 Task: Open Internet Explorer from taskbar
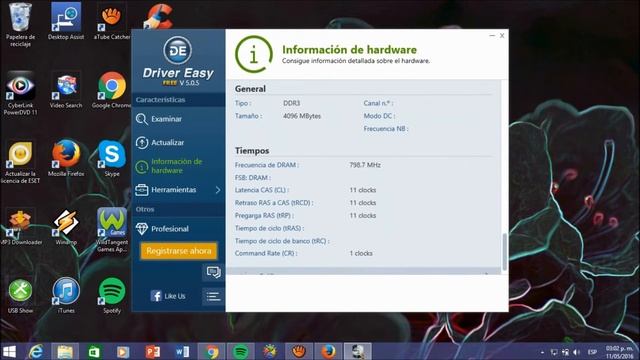pyautogui.click(x=36, y=351)
